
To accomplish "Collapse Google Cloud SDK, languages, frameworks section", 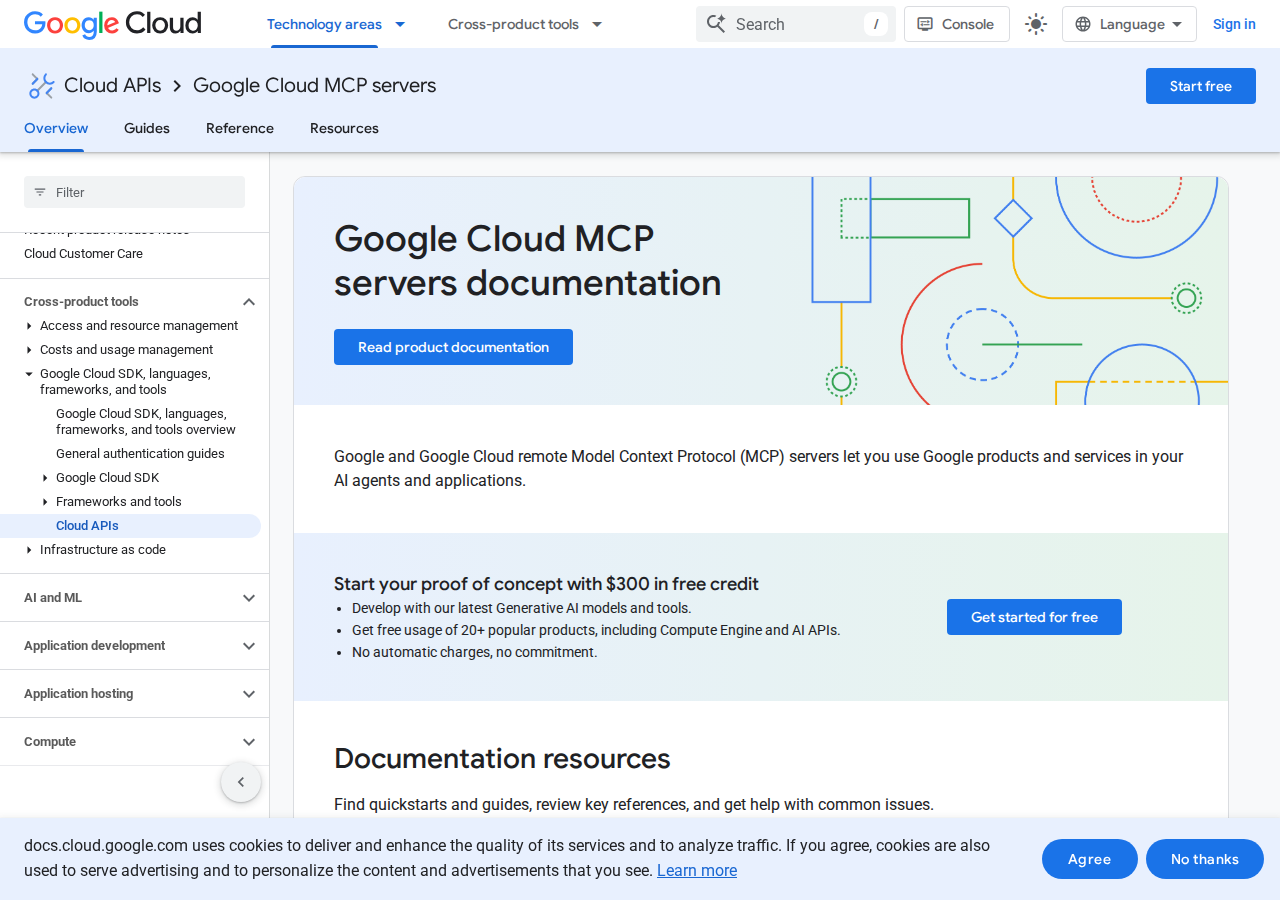I will [x=29, y=374].
